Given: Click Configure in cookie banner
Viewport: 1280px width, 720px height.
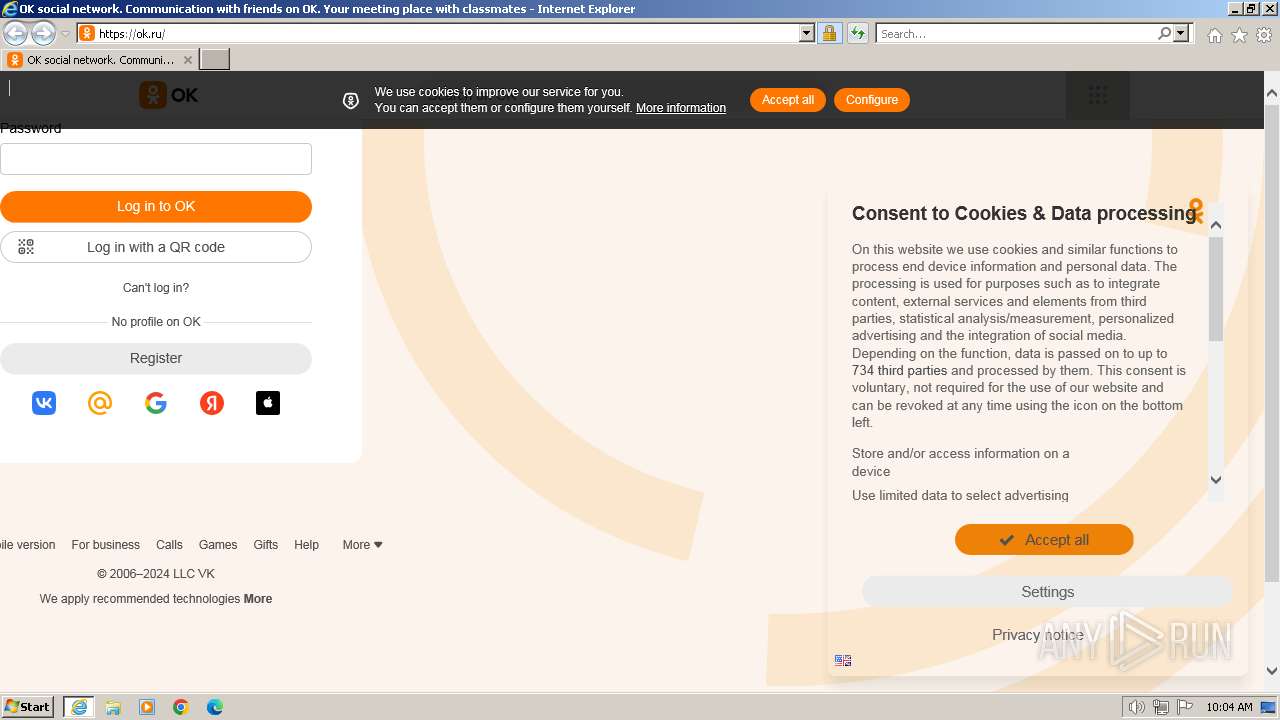Looking at the screenshot, I should (872, 100).
